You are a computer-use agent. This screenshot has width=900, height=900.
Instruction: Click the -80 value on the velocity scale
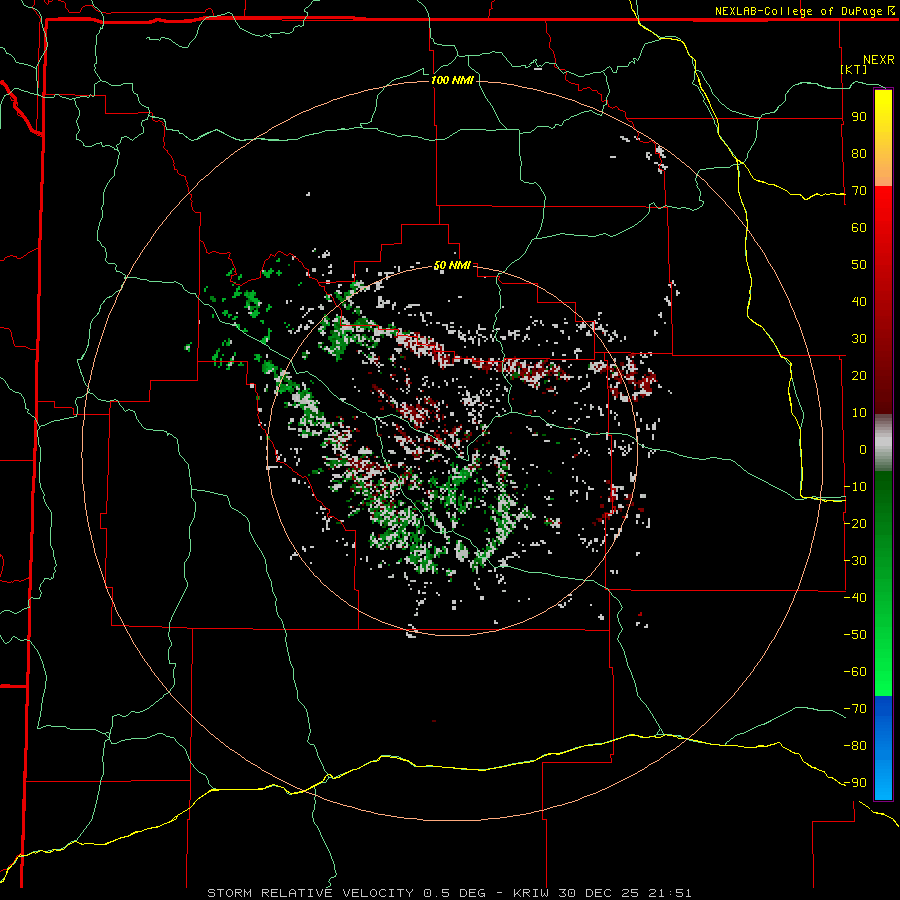click(855, 746)
